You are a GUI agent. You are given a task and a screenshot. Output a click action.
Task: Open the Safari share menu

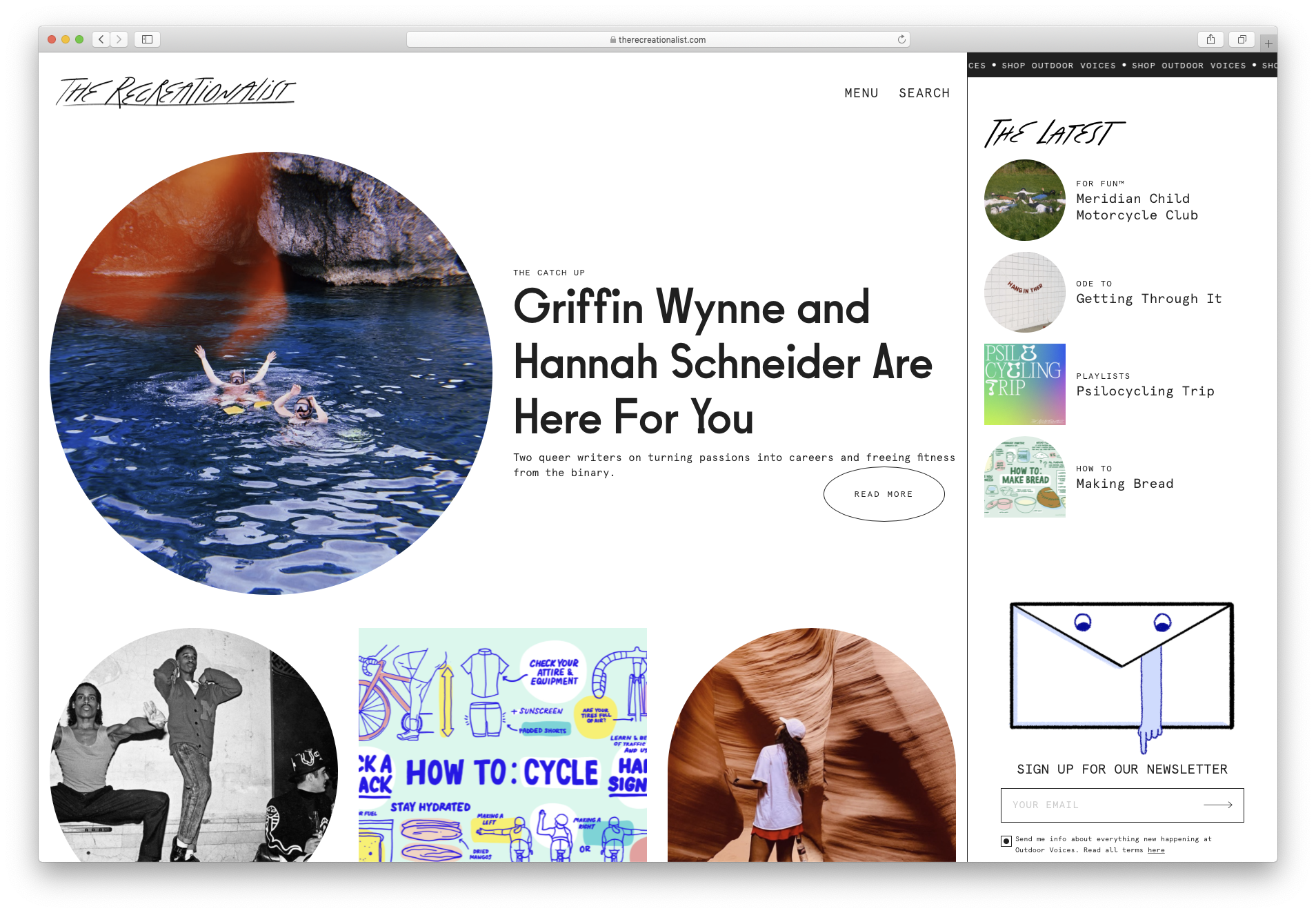click(x=1210, y=39)
